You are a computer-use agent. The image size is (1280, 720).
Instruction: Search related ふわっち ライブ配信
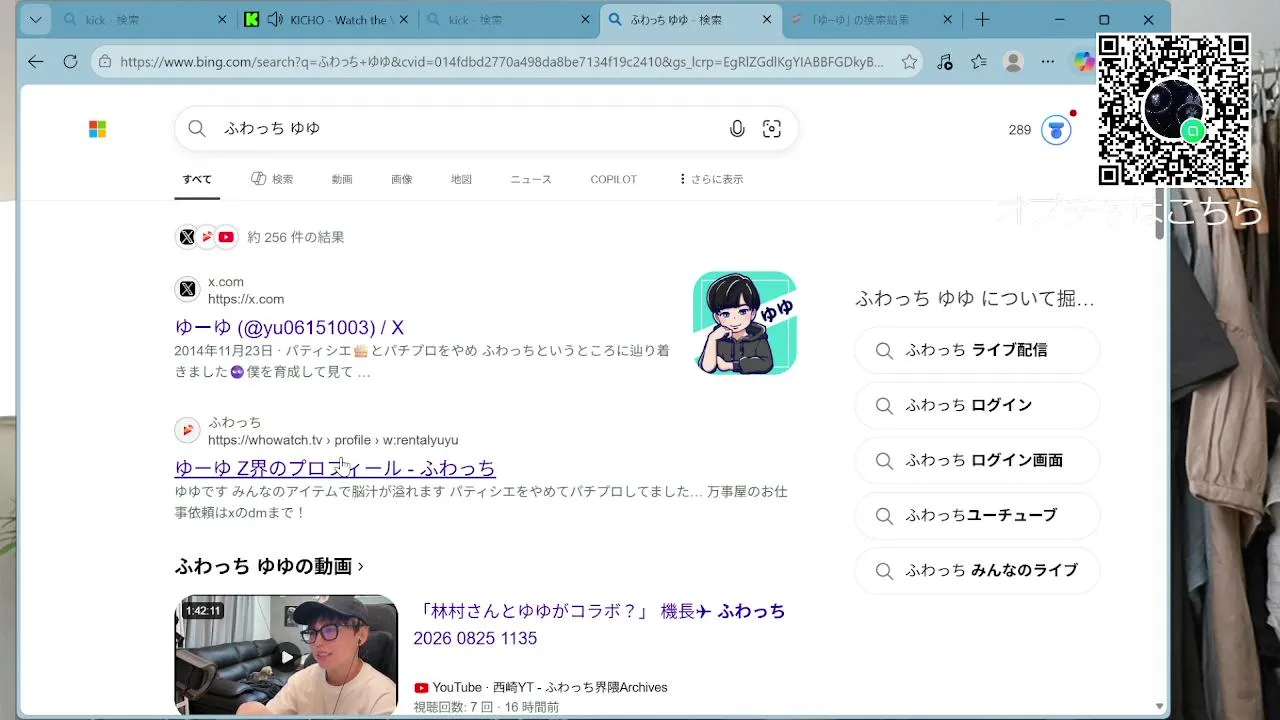coord(977,350)
